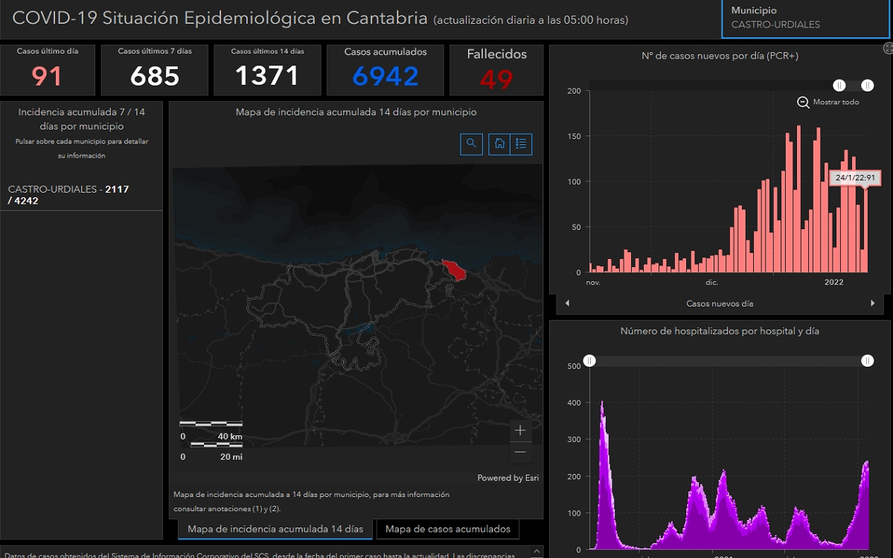Open the Municipio selector dropdown

point(805,19)
